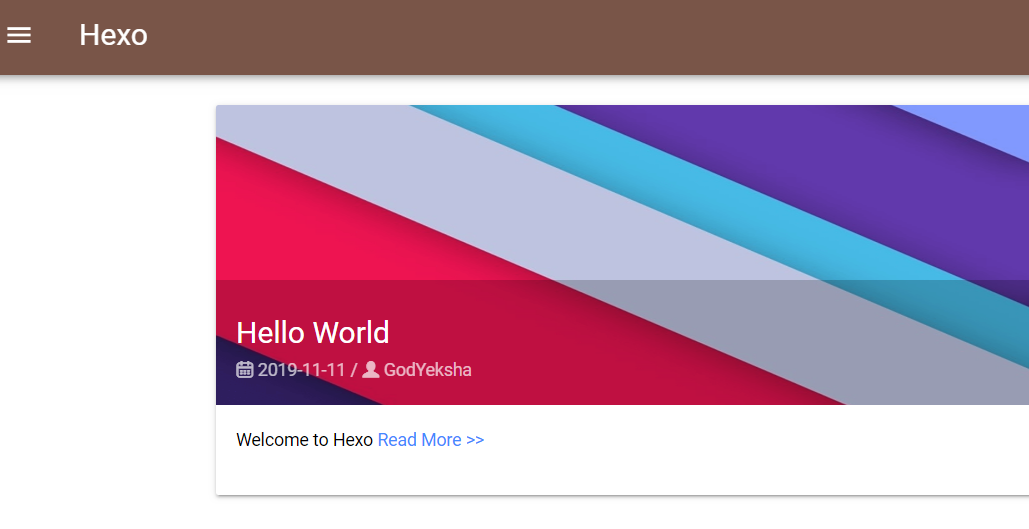Open the hamburger navigation menu
The image size is (1029, 529).
coord(19,35)
